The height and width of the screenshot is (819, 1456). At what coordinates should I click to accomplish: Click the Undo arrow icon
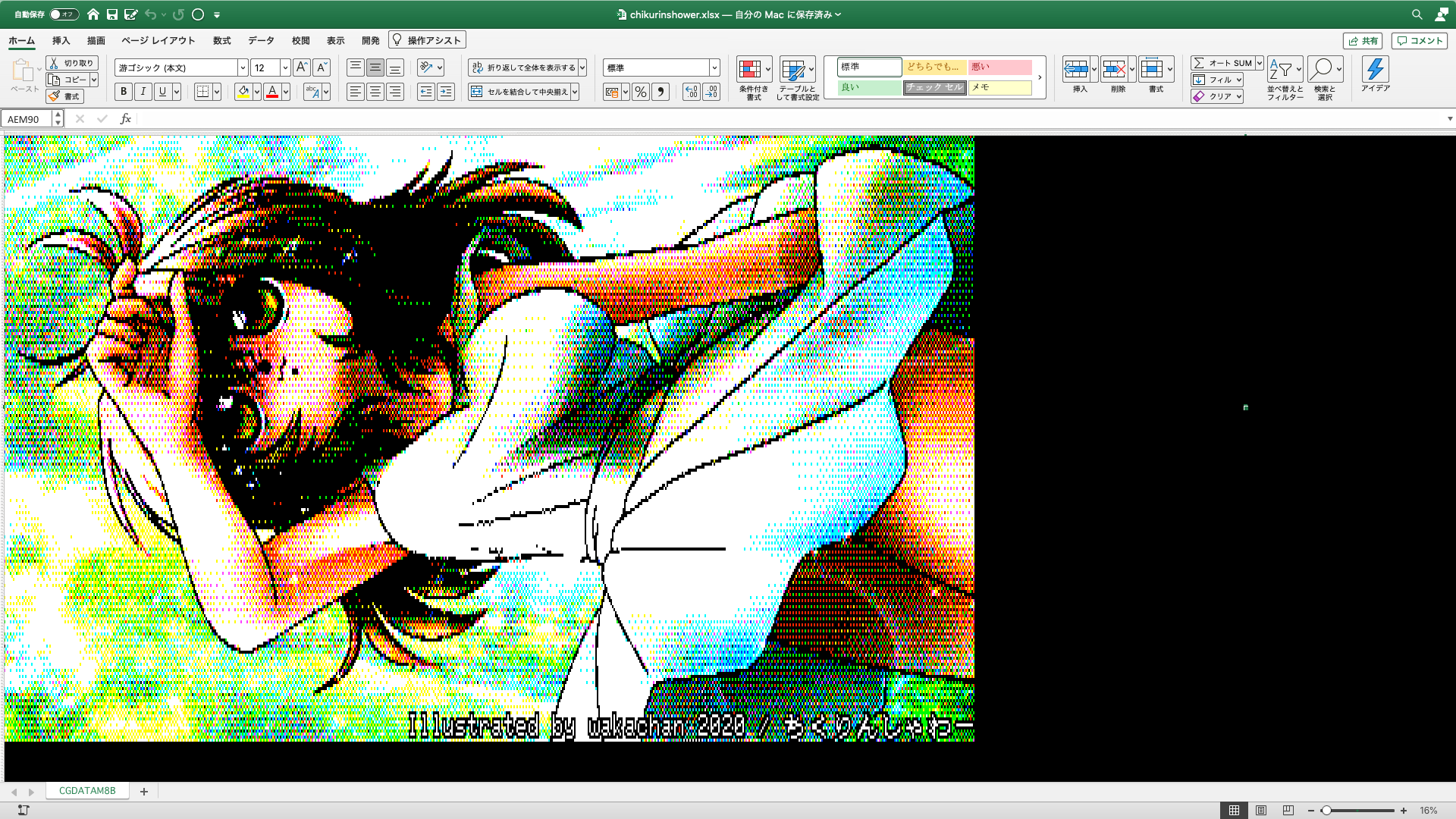click(x=150, y=14)
